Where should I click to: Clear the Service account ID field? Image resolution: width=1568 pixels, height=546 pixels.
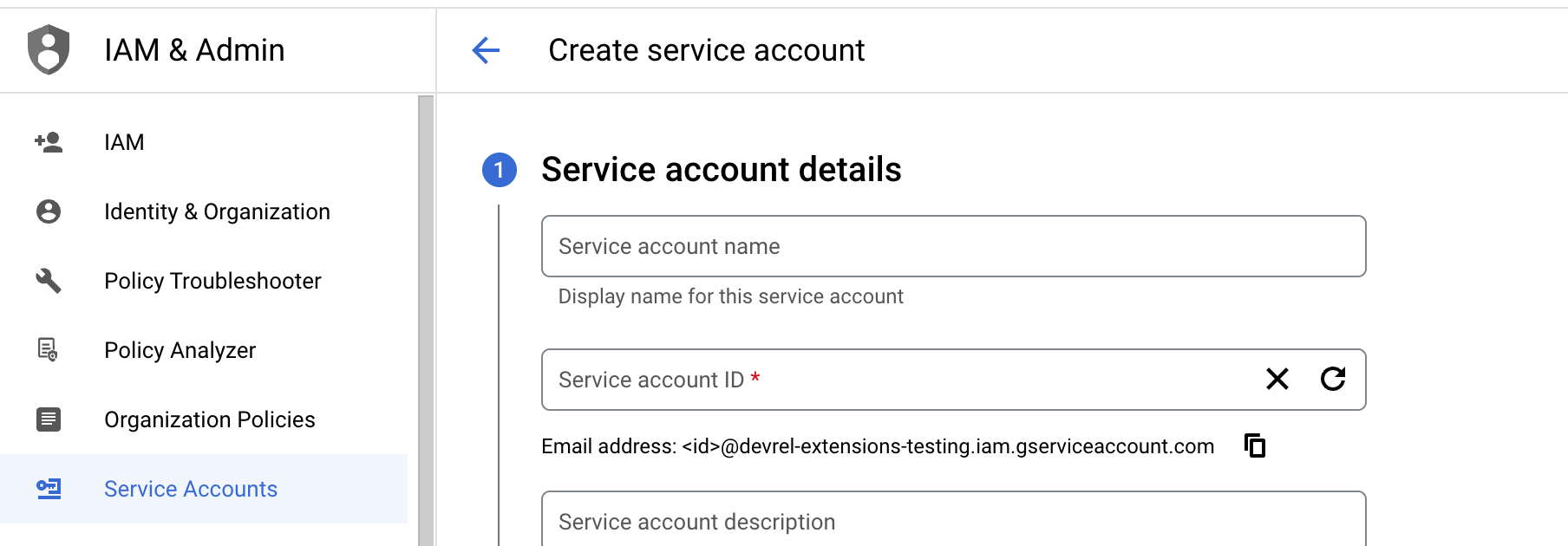[x=1277, y=379]
